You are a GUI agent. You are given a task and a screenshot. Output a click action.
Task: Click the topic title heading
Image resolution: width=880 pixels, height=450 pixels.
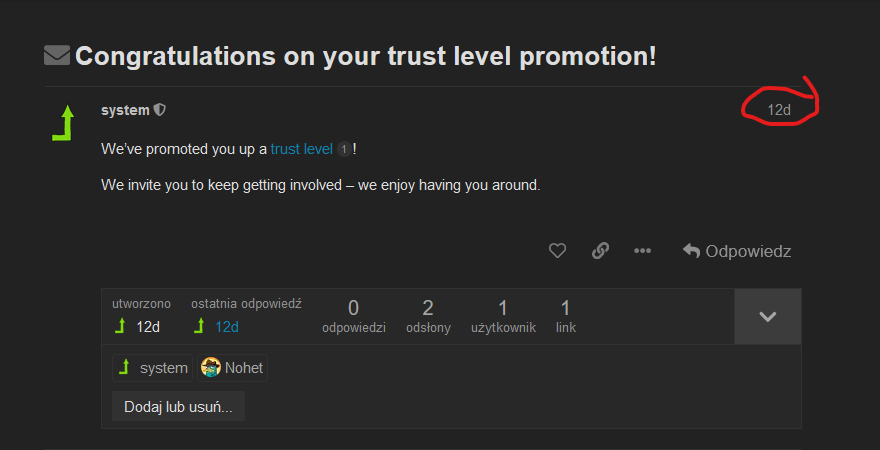pos(365,56)
